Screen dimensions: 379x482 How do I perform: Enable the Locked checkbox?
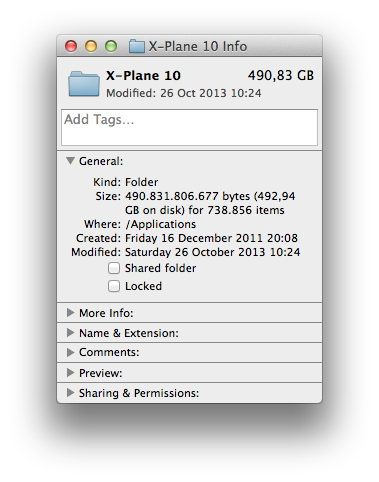(114, 286)
